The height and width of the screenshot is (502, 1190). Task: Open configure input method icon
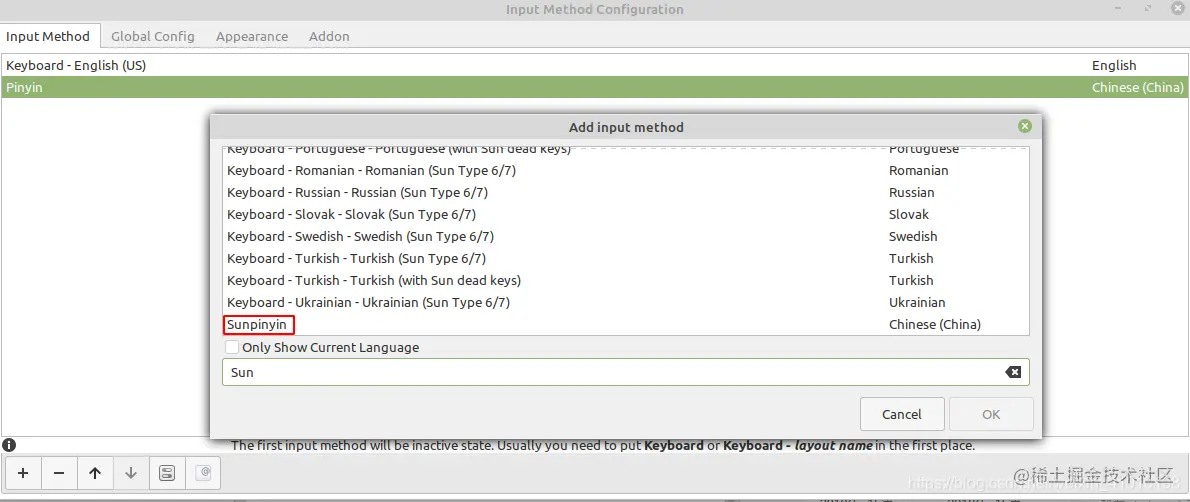[167, 473]
